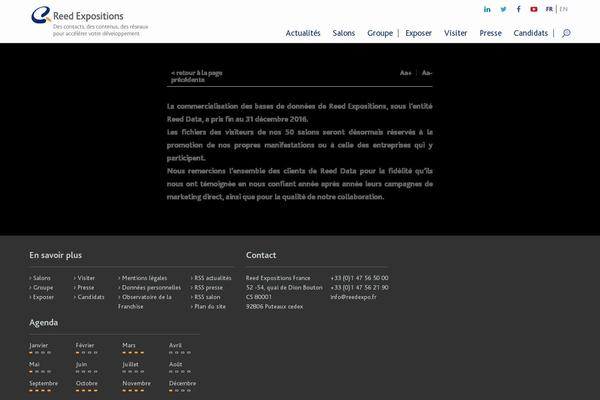This screenshot has width=600, height=400.
Task: Click the search magnifier icon
Action: (566, 33)
